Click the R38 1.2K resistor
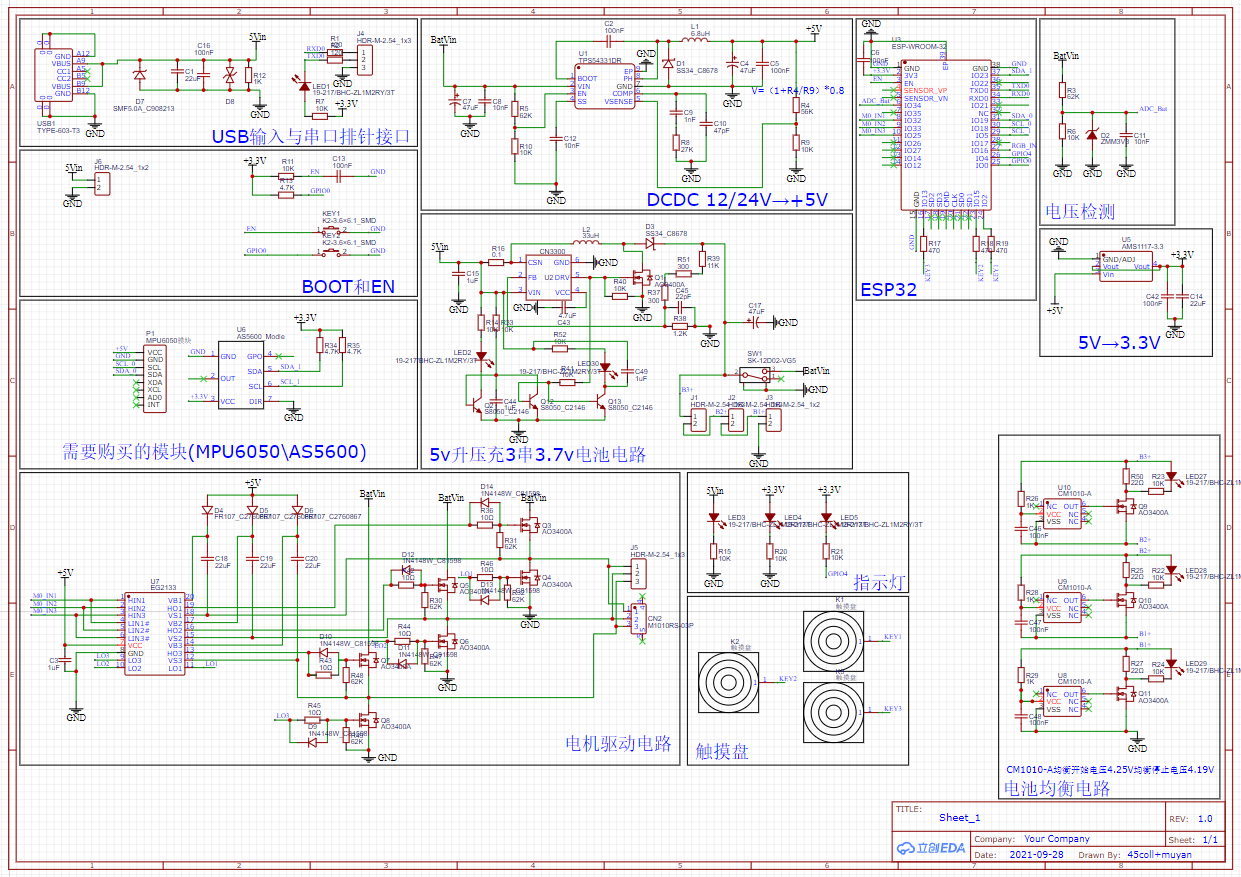The image size is (1241, 877). pyautogui.click(x=680, y=325)
